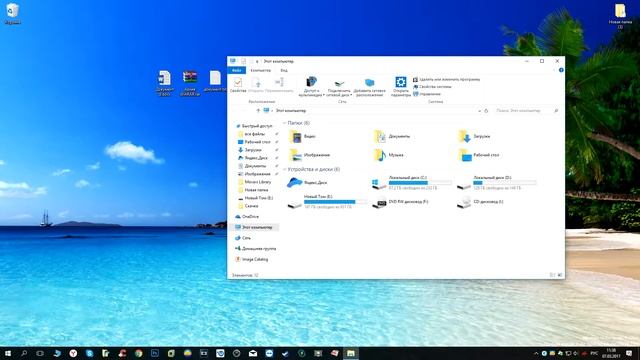
Task: Select все файлы in Quick access
Action: 251,134
